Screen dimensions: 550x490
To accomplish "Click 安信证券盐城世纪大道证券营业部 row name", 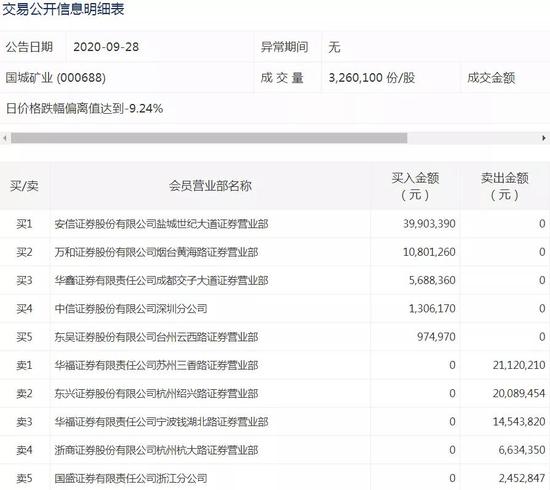I will point(161,224).
